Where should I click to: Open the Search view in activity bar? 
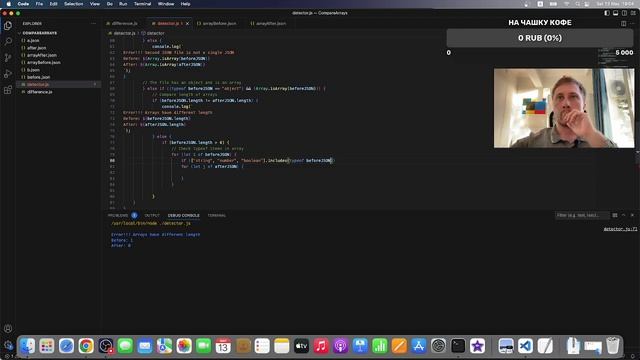[8, 41]
